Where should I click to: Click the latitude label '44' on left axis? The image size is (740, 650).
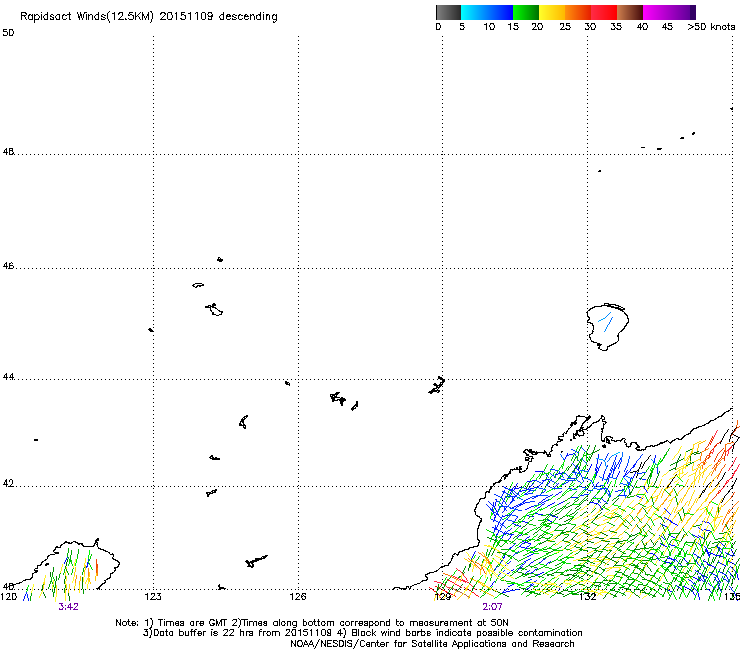pos(8,377)
